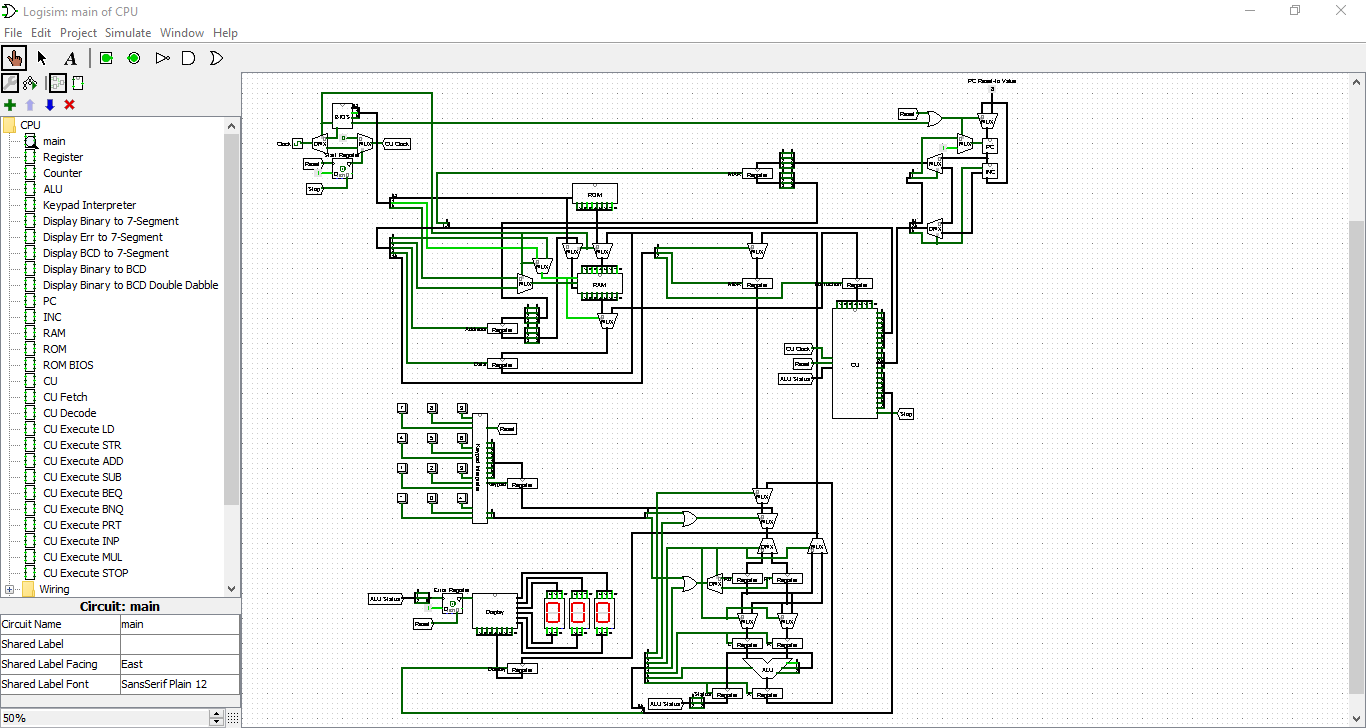Select the Register circuit
The image size is (1366, 728).
click(62, 157)
